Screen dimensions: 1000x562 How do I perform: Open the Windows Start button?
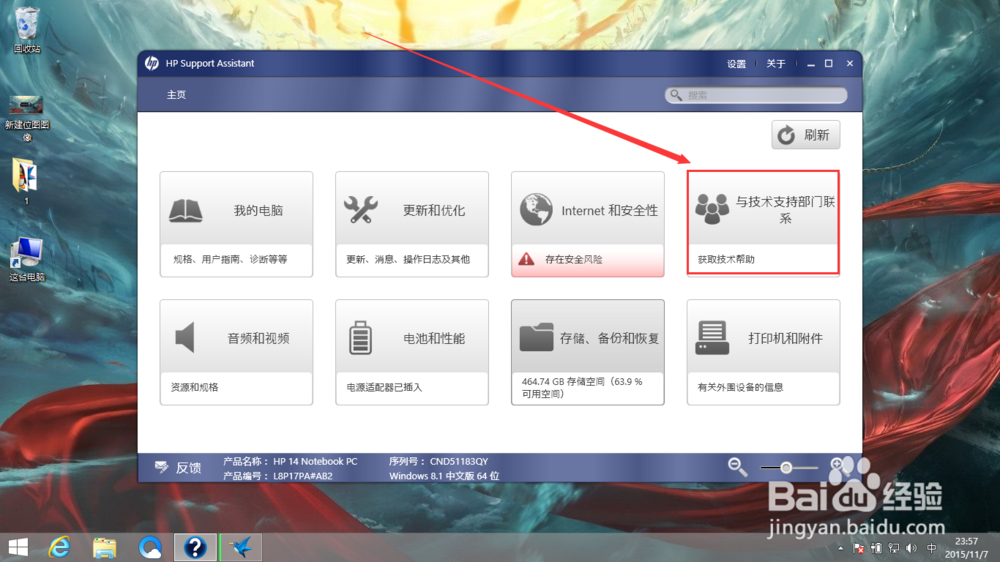click(18, 547)
